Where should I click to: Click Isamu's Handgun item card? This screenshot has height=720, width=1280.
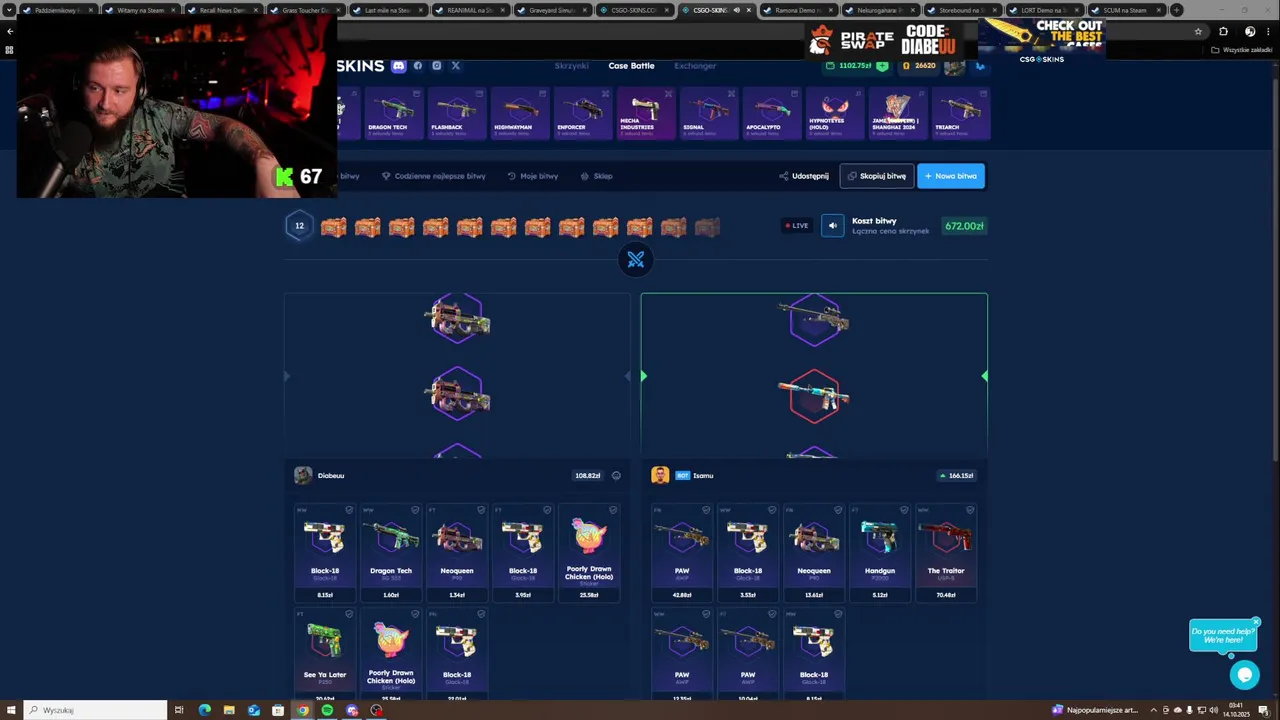click(x=880, y=553)
